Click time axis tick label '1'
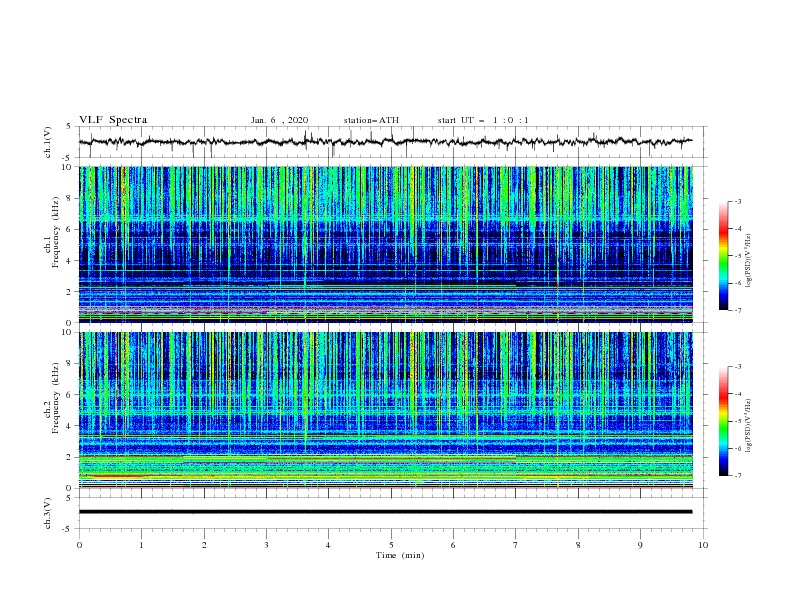792x612 pixels. (142, 545)
